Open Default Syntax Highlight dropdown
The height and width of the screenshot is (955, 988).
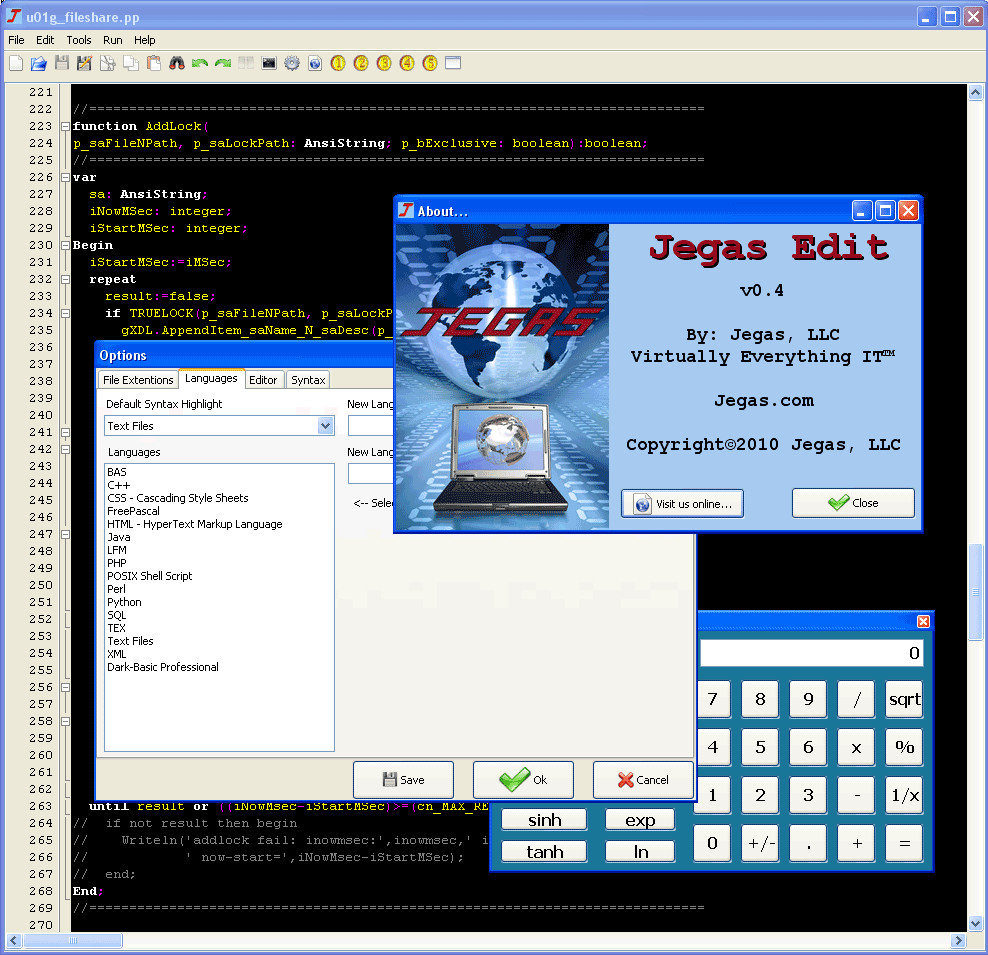[325, 426]
